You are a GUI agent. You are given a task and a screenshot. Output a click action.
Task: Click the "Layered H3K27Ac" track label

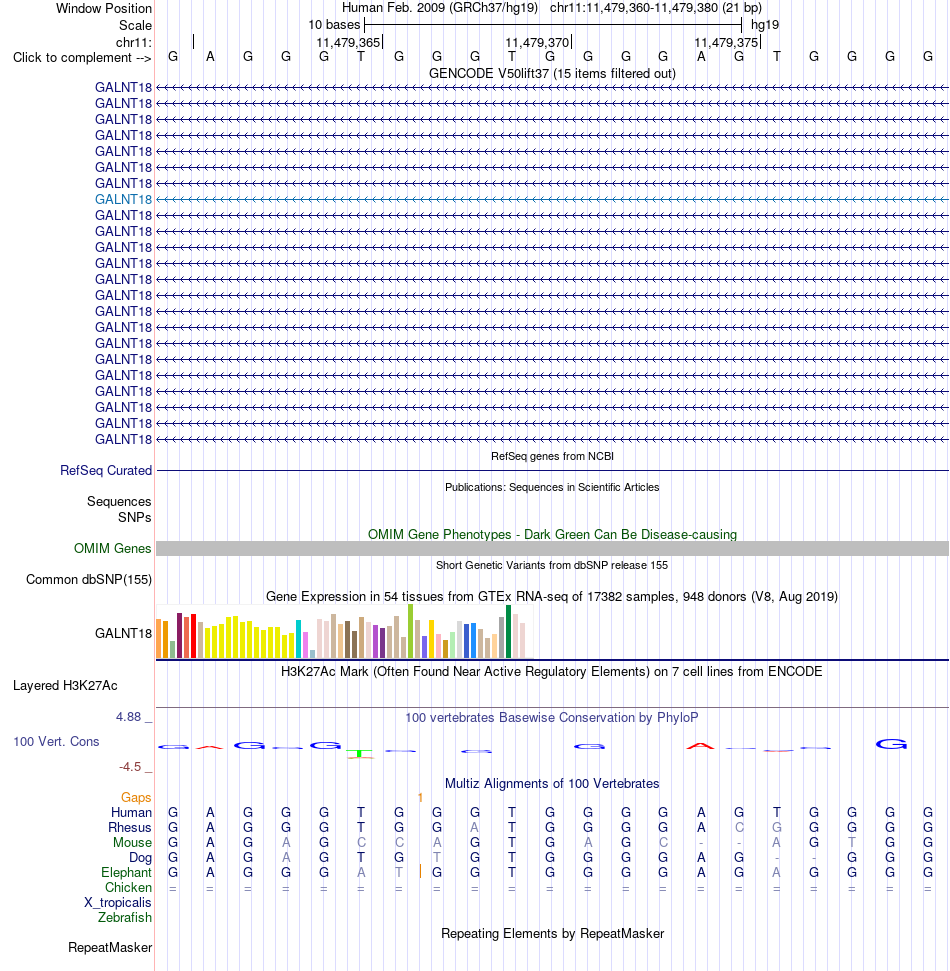coord(65,686)
